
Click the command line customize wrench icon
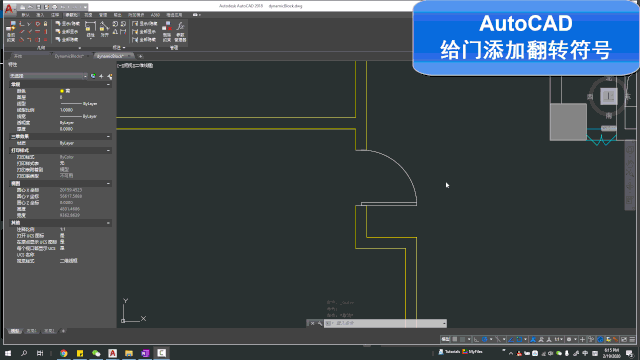[320, 323]
